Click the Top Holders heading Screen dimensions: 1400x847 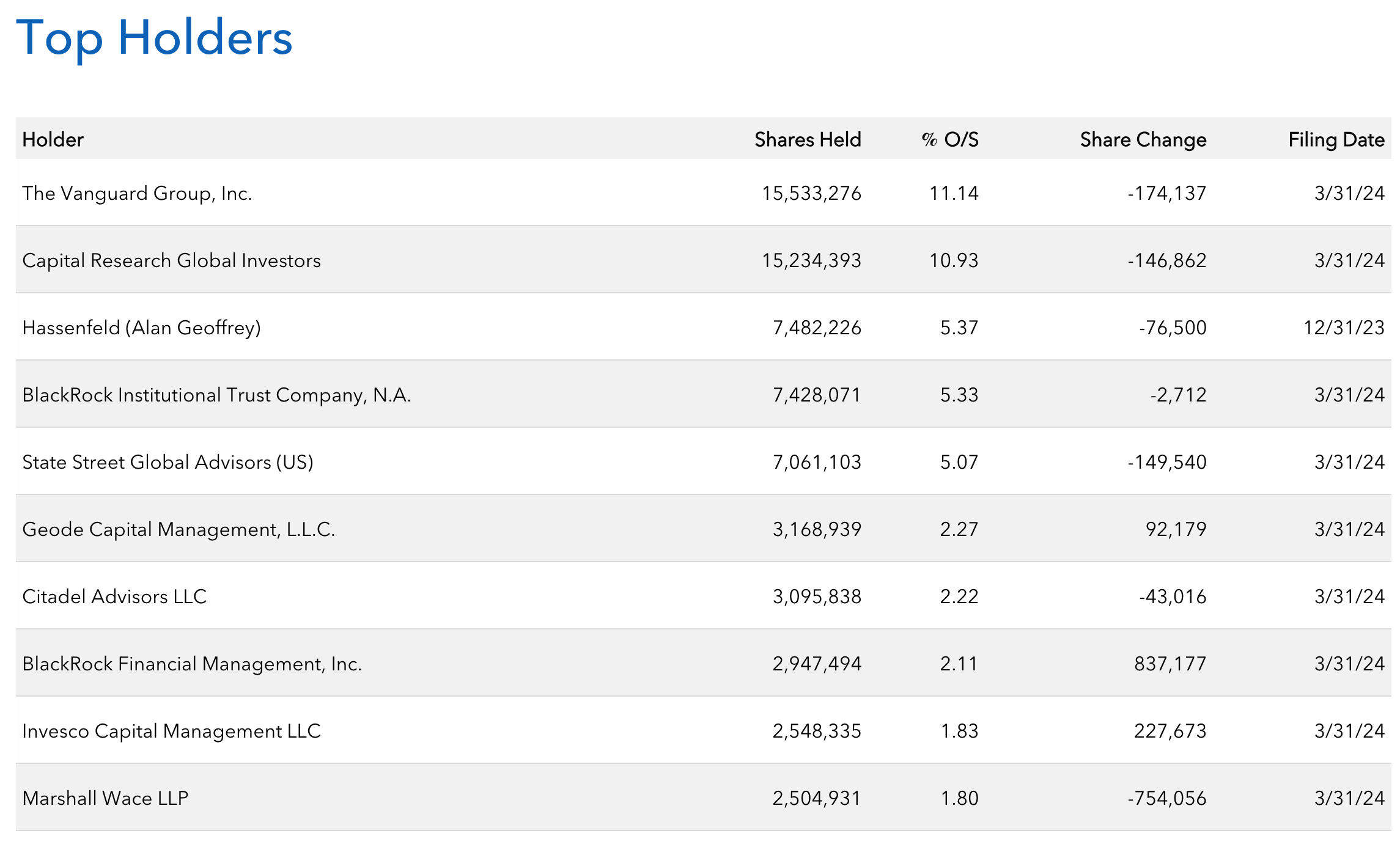[154, 38]
